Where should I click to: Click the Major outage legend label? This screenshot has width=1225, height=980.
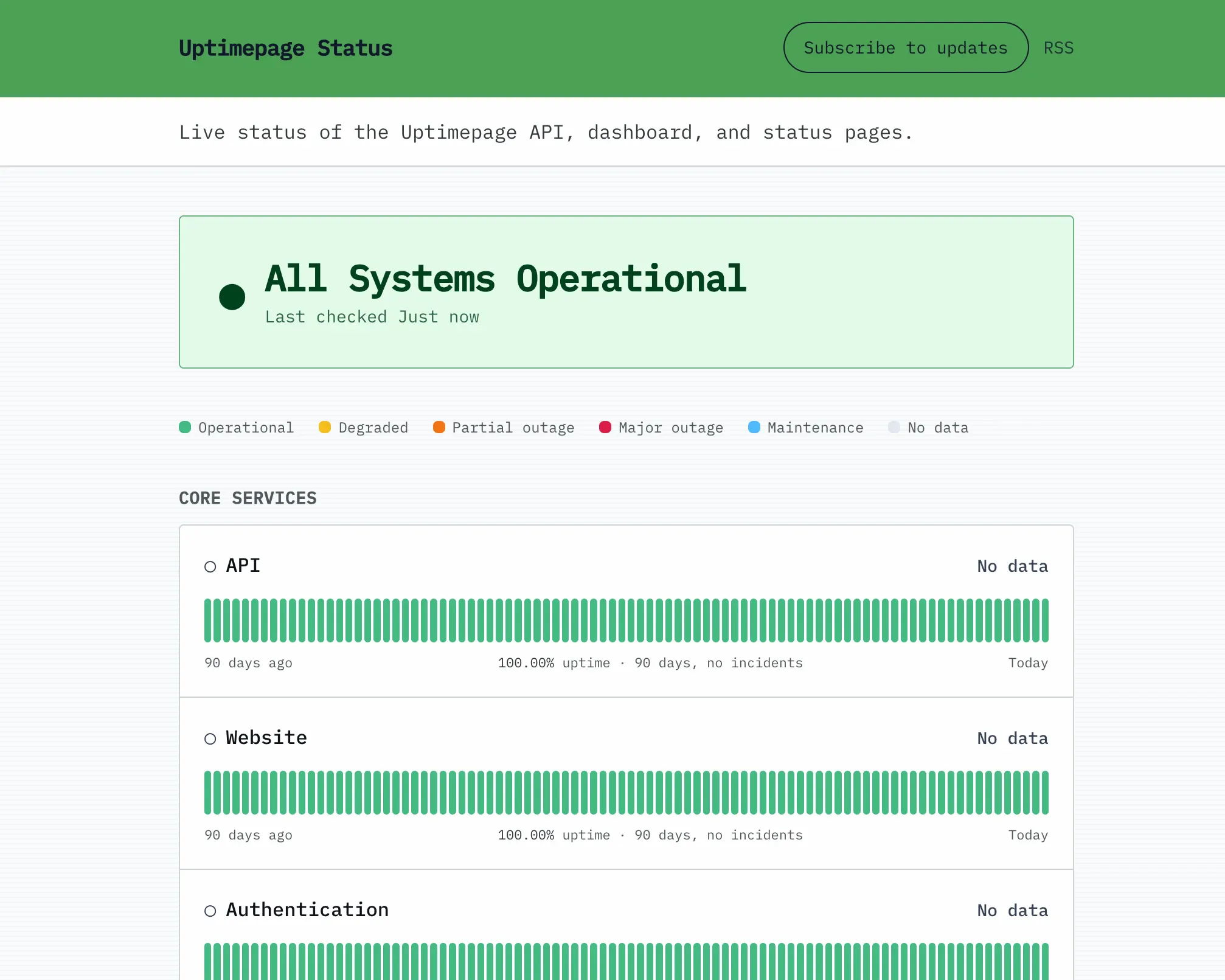click(671, 428)
